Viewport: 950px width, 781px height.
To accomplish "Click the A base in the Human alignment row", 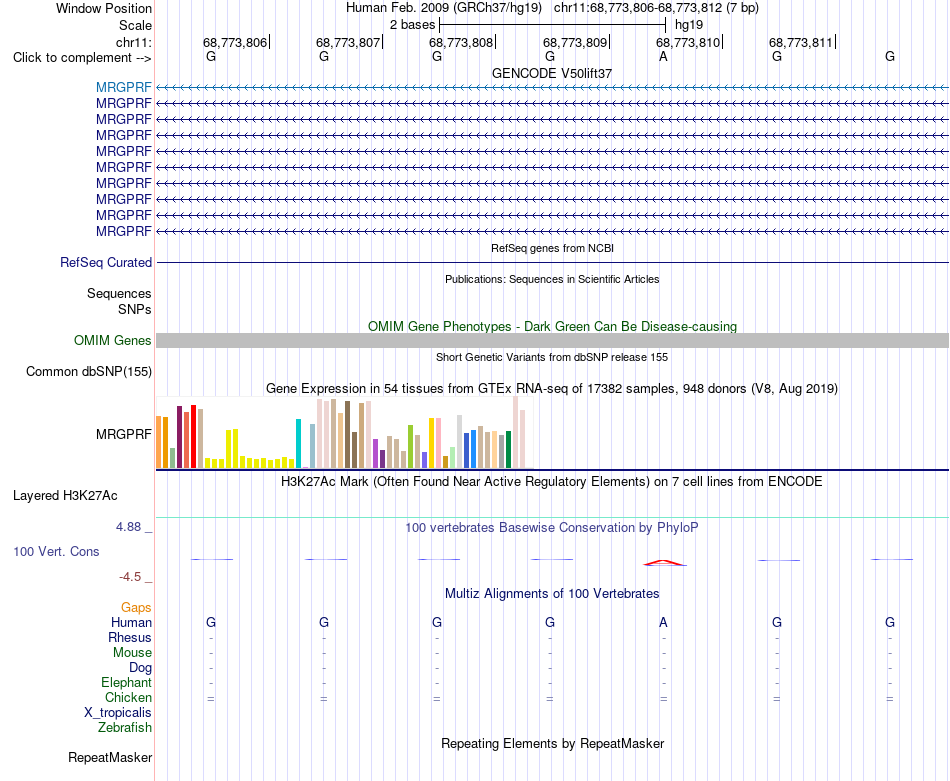I will [x=663, y=622].
